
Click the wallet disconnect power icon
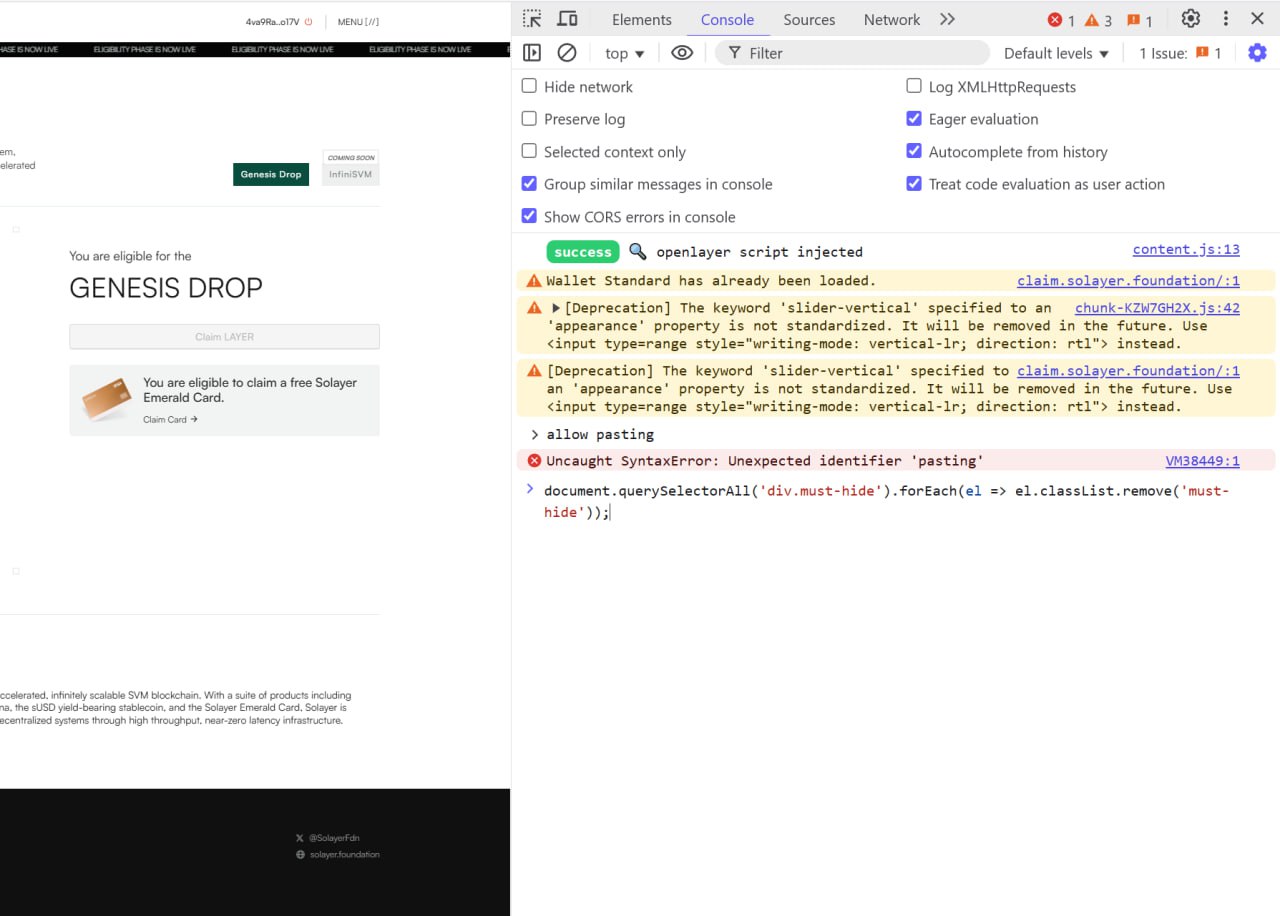click(x=309, y=22)
